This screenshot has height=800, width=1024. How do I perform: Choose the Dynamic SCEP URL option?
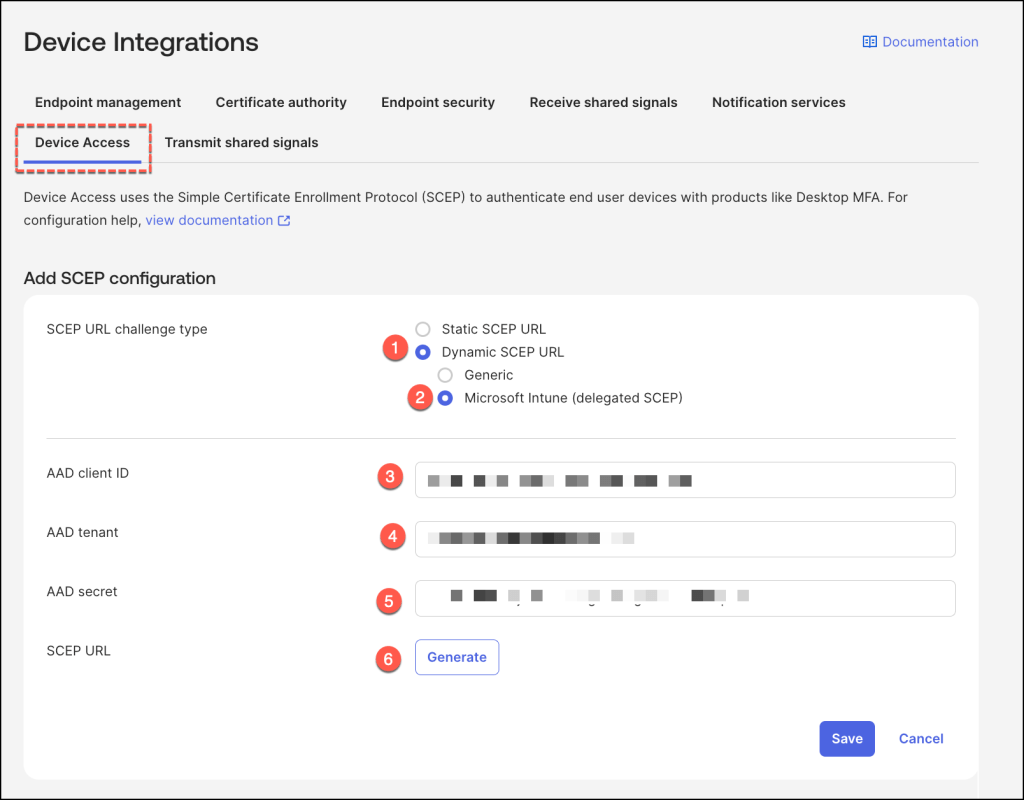click(x=423, y=352)
